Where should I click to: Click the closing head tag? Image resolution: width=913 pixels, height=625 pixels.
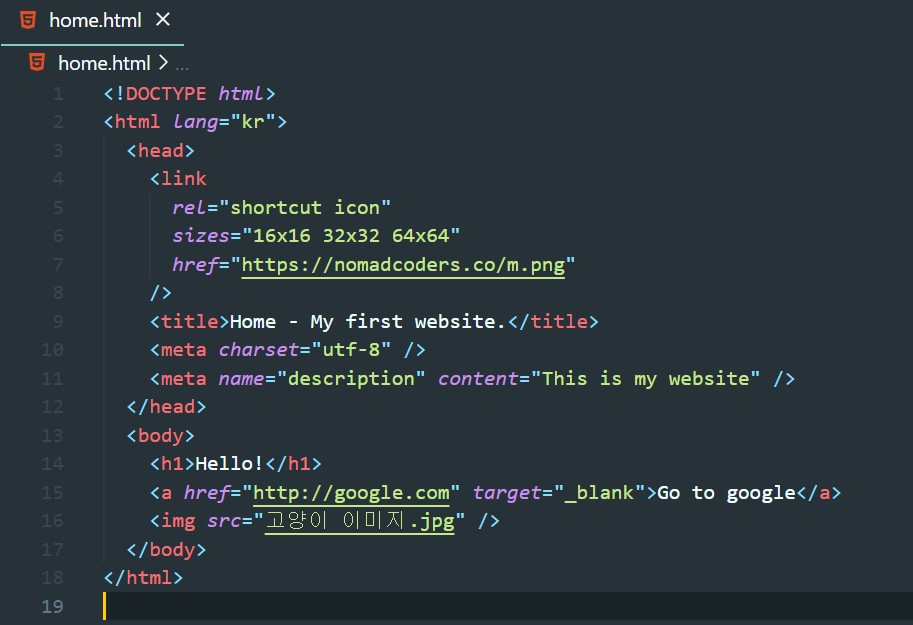click(167, 407)
